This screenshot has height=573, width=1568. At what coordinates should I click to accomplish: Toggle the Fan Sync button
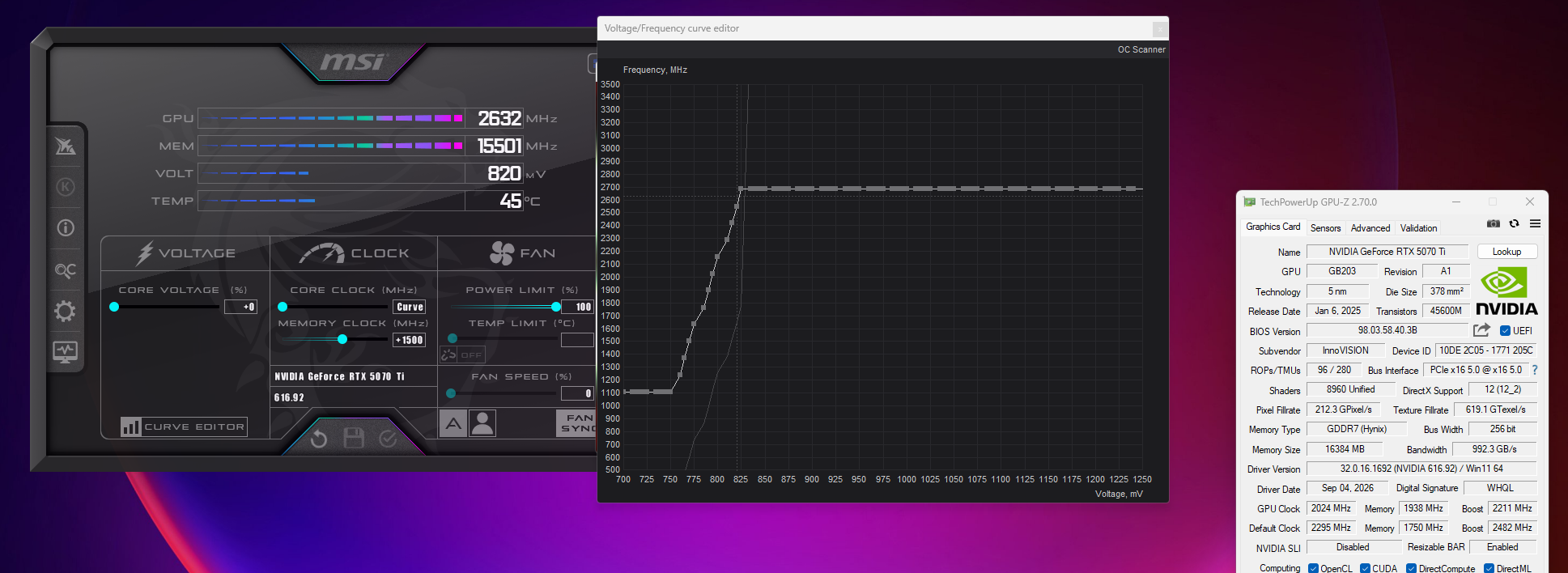click(576, 423)
